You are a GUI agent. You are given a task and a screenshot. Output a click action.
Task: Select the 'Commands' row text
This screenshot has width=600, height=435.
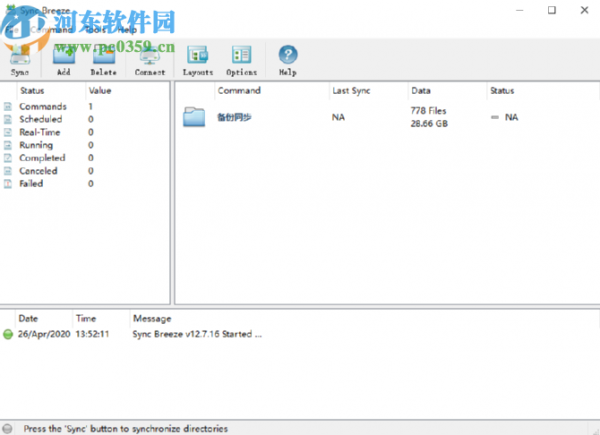pyautogui.click(x=43, y=106)
